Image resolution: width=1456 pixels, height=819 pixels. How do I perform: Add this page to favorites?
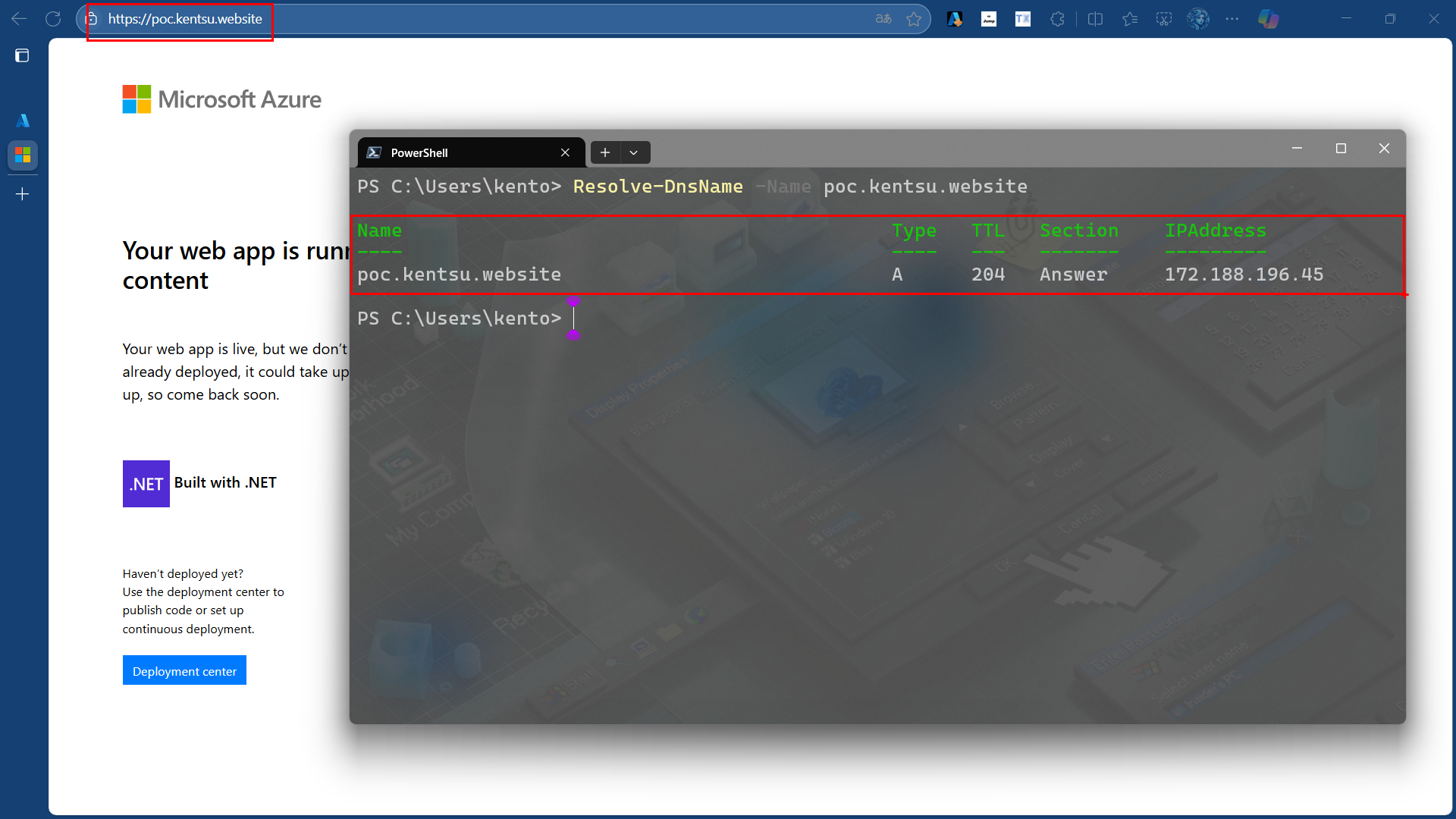(914, 19)
